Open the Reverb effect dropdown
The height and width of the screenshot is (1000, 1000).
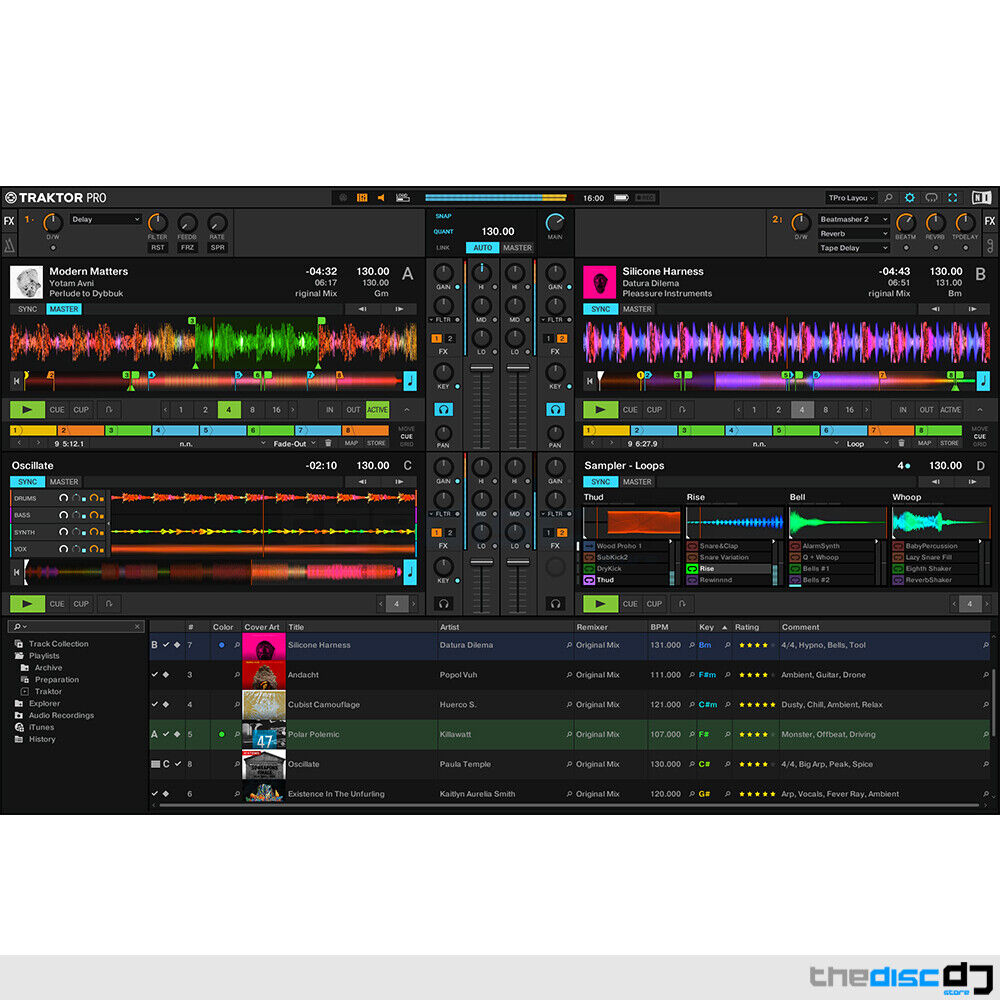point(853,233)
